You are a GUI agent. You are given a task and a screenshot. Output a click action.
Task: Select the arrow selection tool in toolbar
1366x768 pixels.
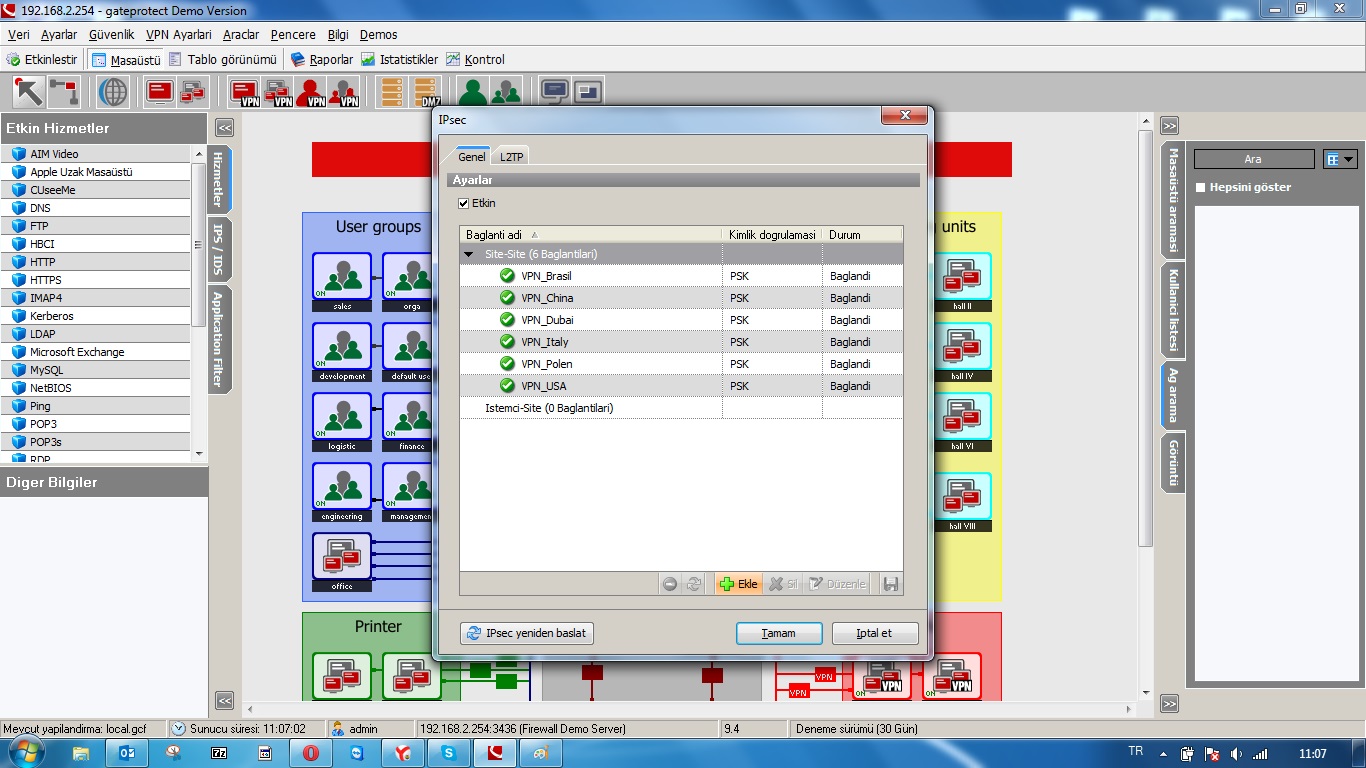(x=28, y=92)
